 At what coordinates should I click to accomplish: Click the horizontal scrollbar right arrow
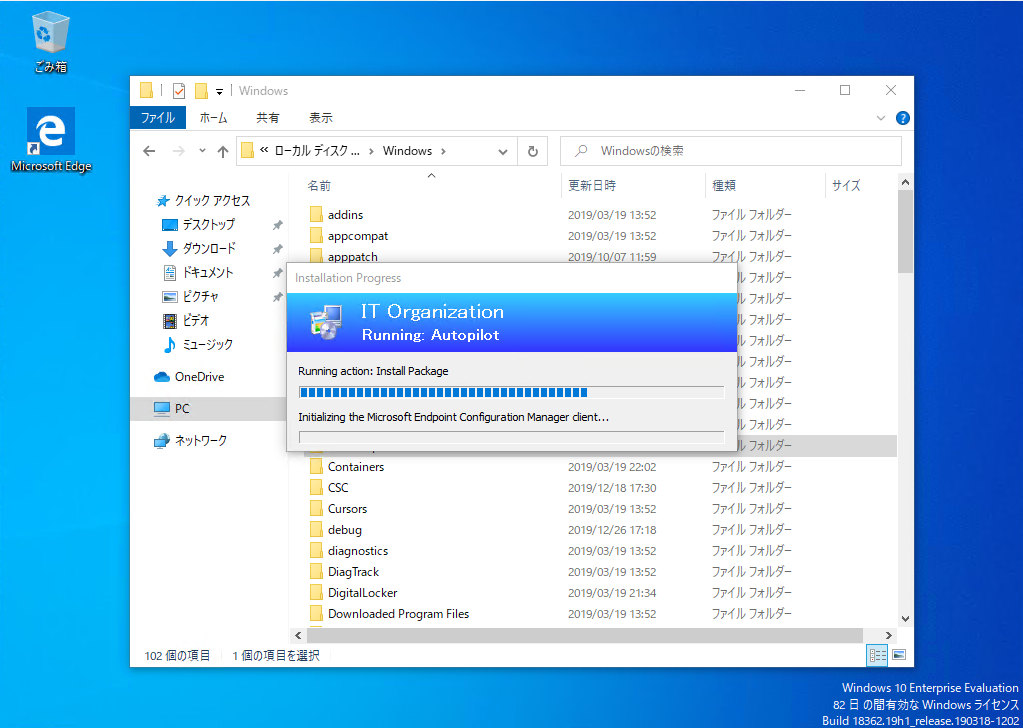click(x=889, y=635)
